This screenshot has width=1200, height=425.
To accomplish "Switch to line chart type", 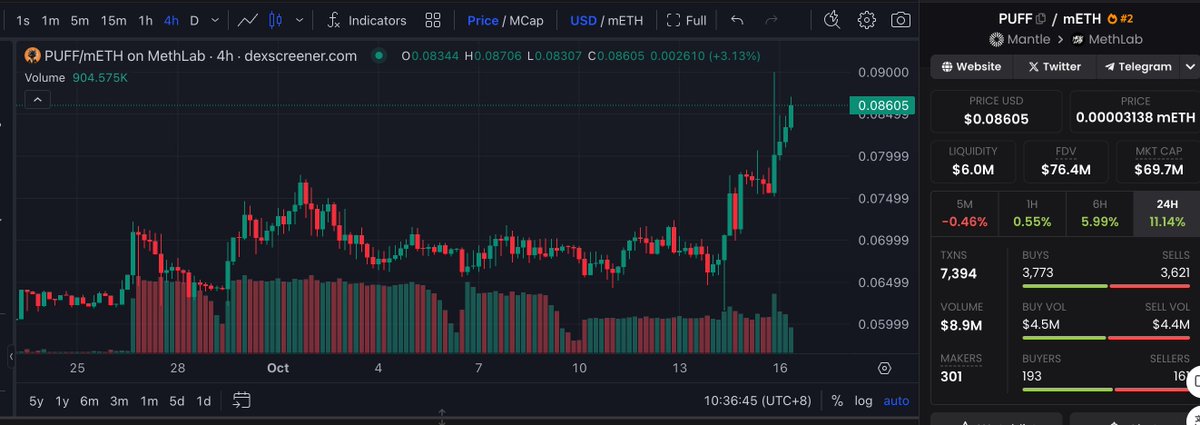I will click(250, 20).
